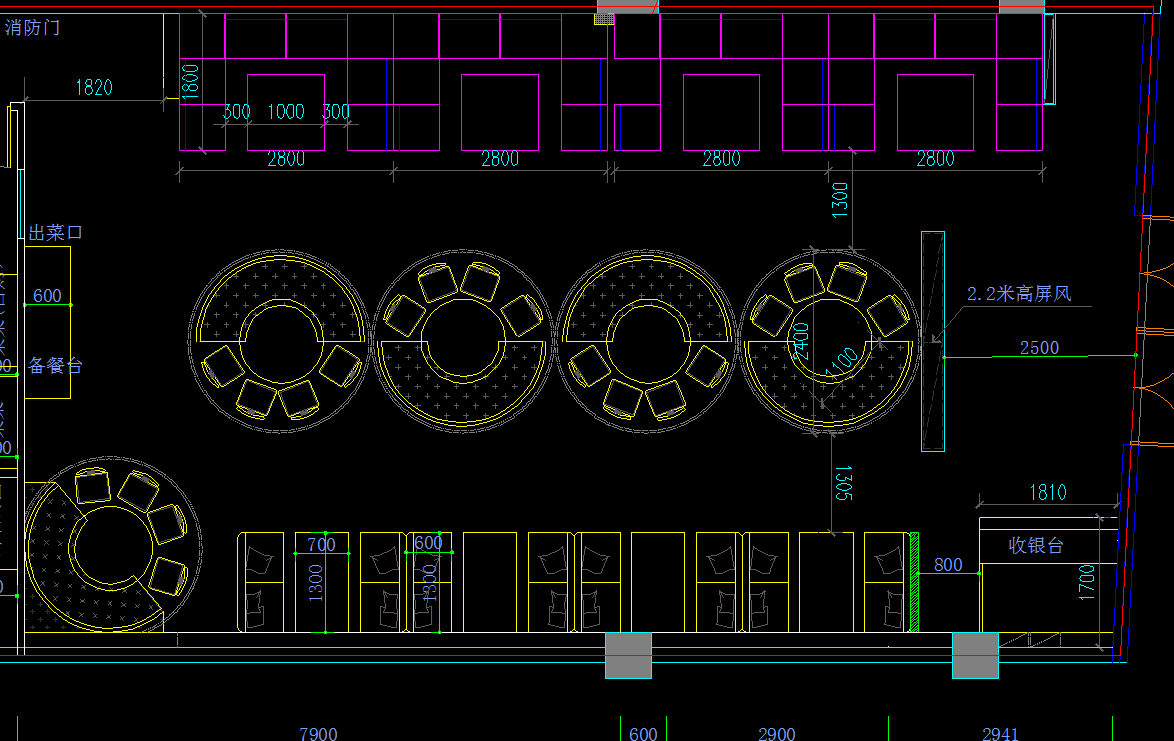The width and height of the screenshot is (1174, 741).
Task: Select the green hatched panel beside the booths
Action: click(913, 581)
